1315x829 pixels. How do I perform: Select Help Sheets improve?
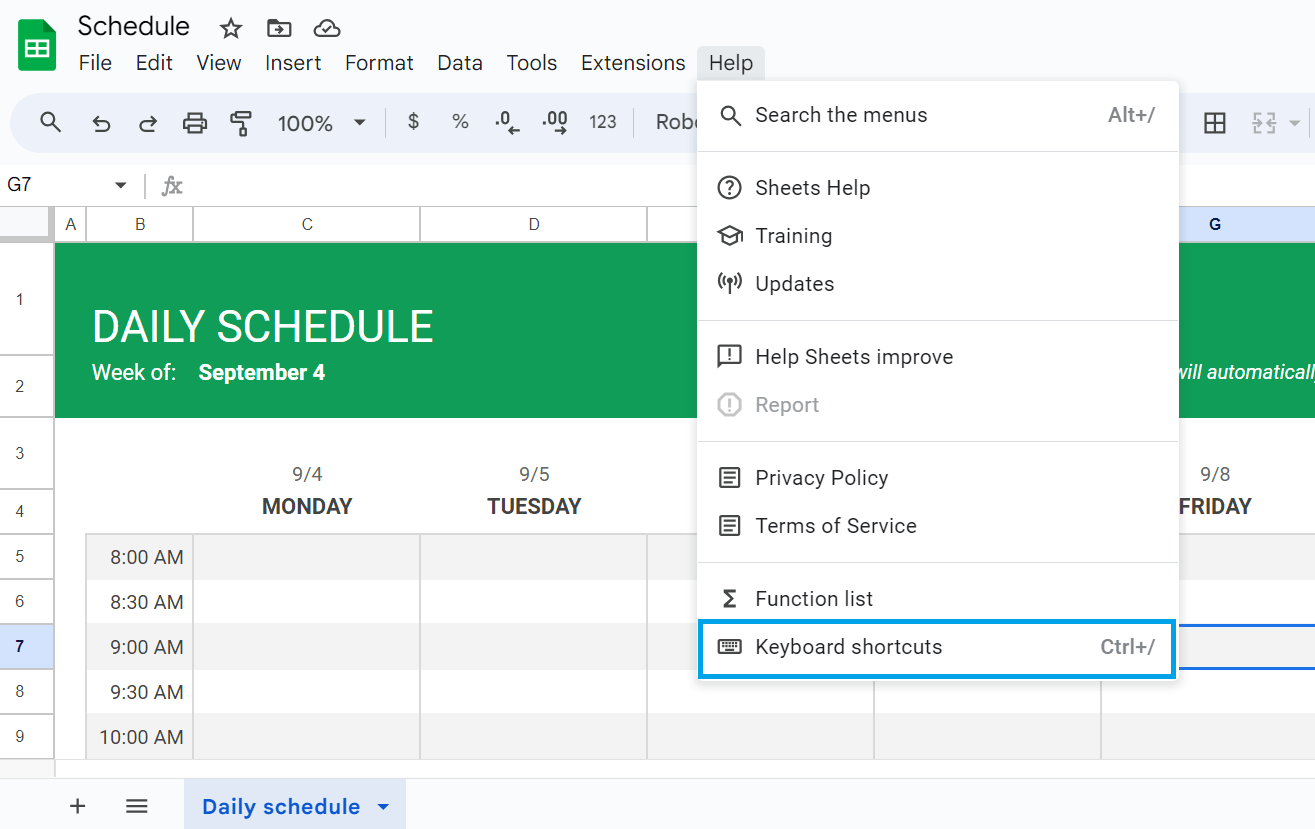click(937, 357)
